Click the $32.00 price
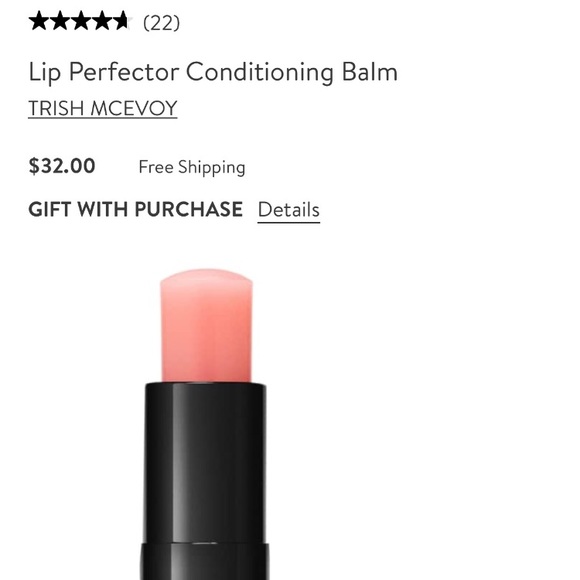The height and width of the screenshot is (580, 580). click(62, 166)
